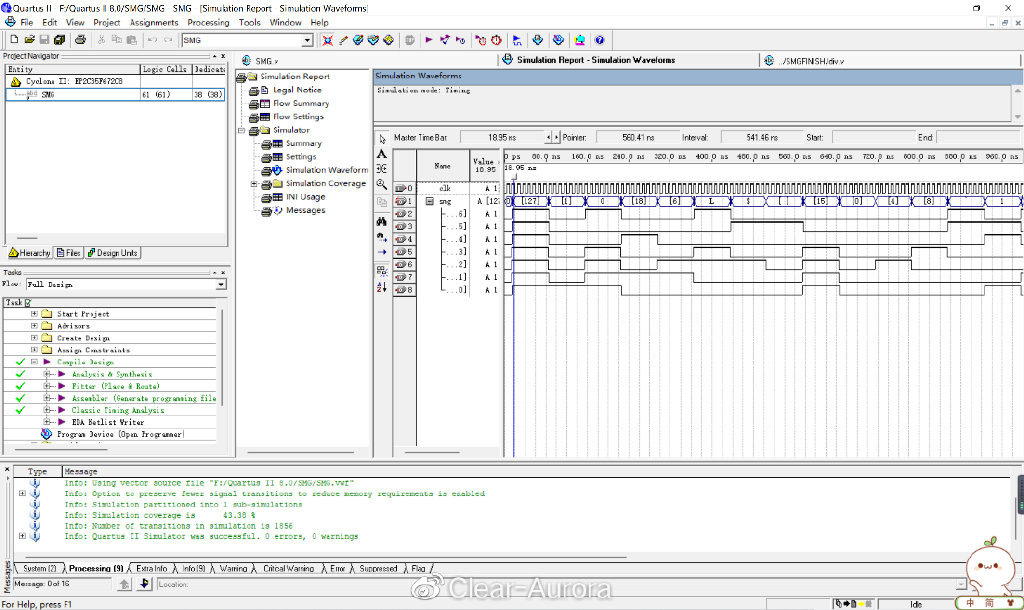Click the Print toolbar icon
Viewport: 1024px width, 610px height.
80,40
